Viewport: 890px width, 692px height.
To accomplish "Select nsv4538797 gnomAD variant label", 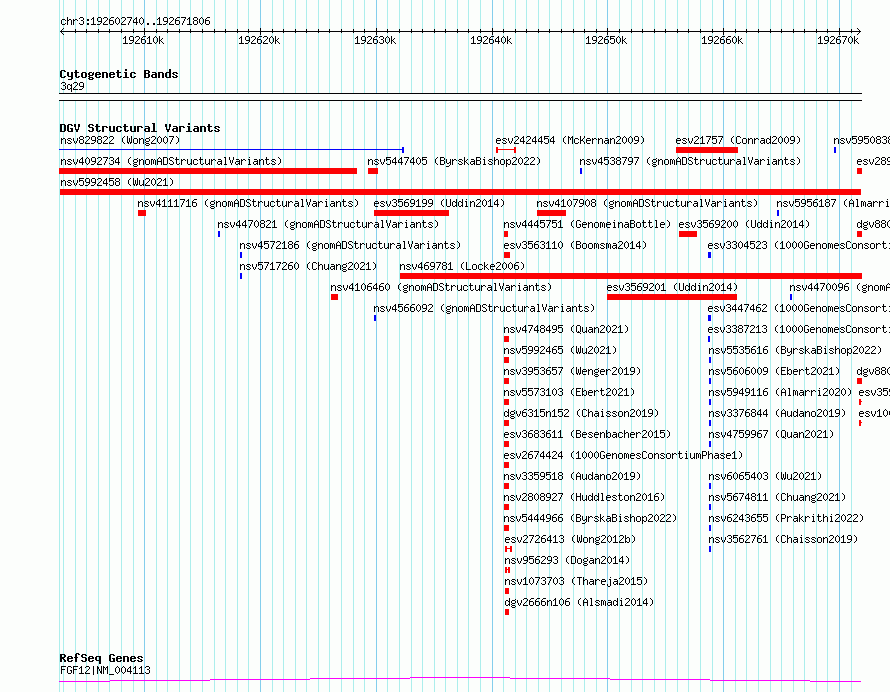I will pos(690,161).
